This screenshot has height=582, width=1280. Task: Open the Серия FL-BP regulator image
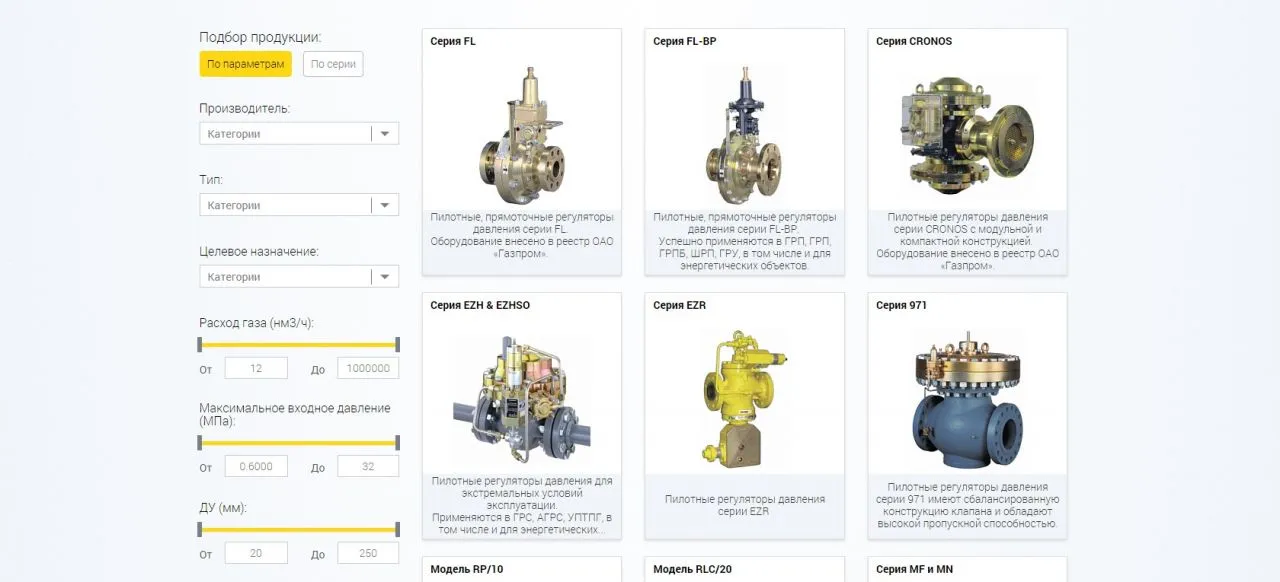tap(745, 136)
